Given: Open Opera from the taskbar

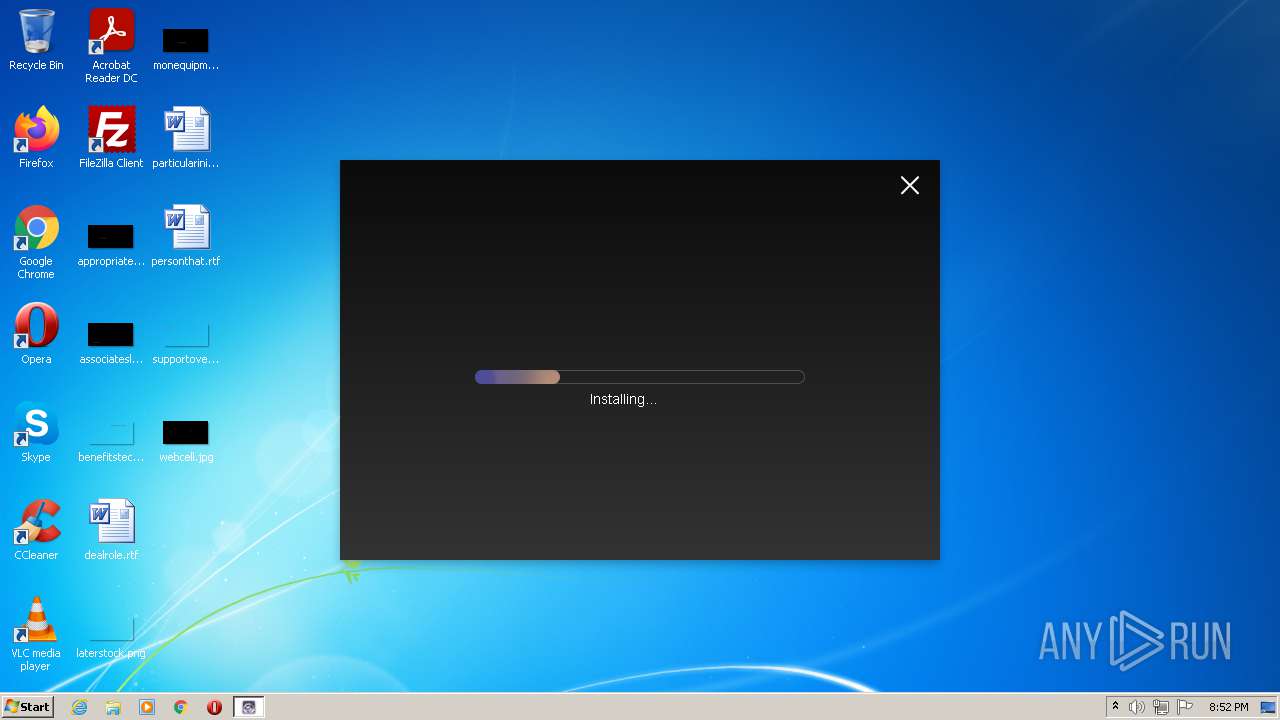Looking at the screenshot, I should click(214, 707).
